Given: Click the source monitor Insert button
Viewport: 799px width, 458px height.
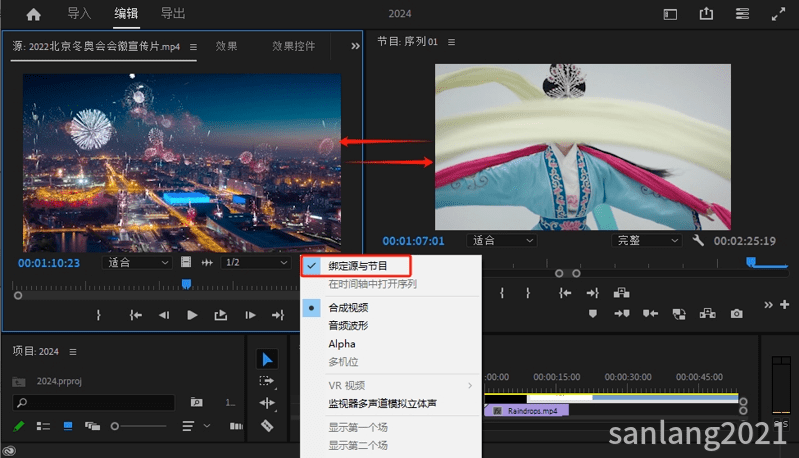Looking at the screenshot, I should 221,315.
